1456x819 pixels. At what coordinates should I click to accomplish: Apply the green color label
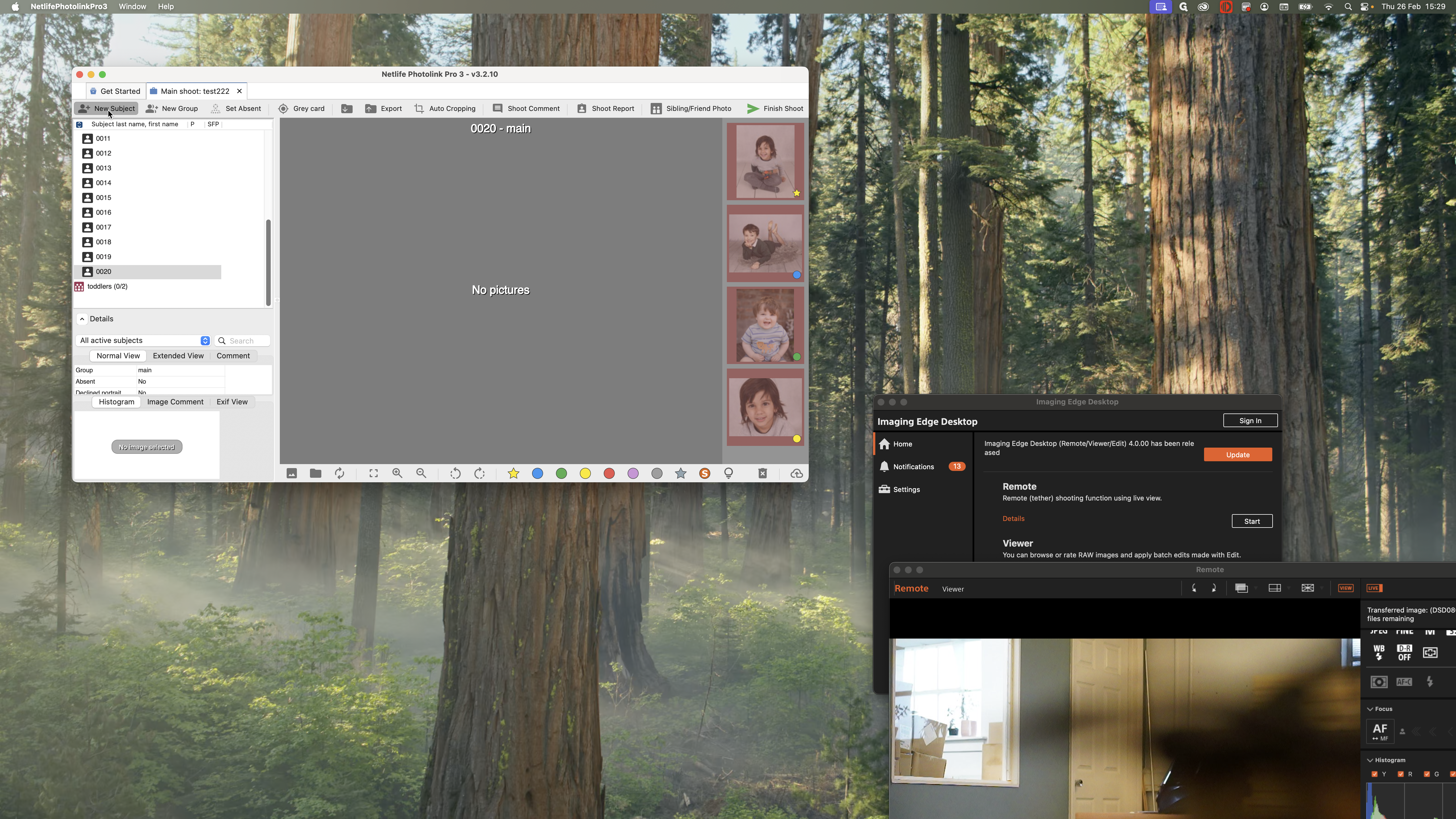(x=561, y=474)
